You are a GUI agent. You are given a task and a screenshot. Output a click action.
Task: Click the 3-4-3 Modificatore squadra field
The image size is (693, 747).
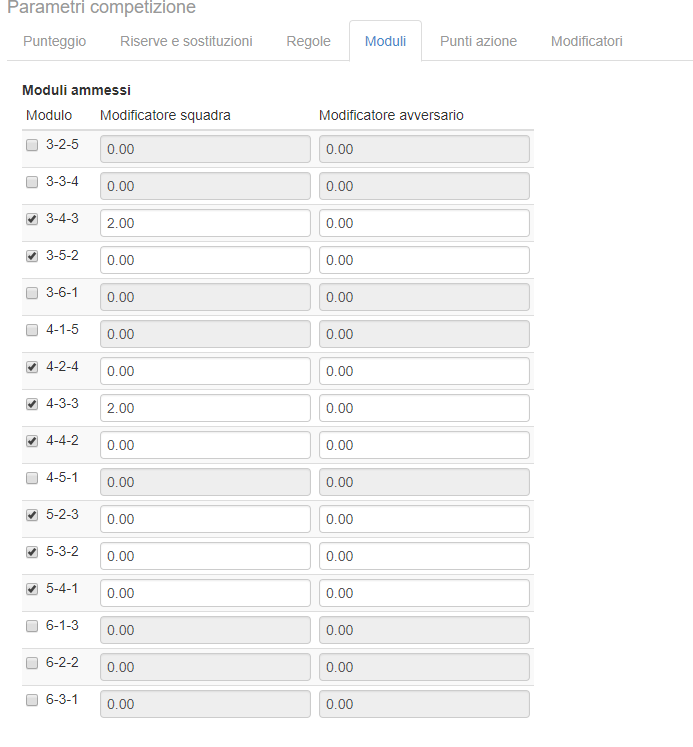click(205, 223)
